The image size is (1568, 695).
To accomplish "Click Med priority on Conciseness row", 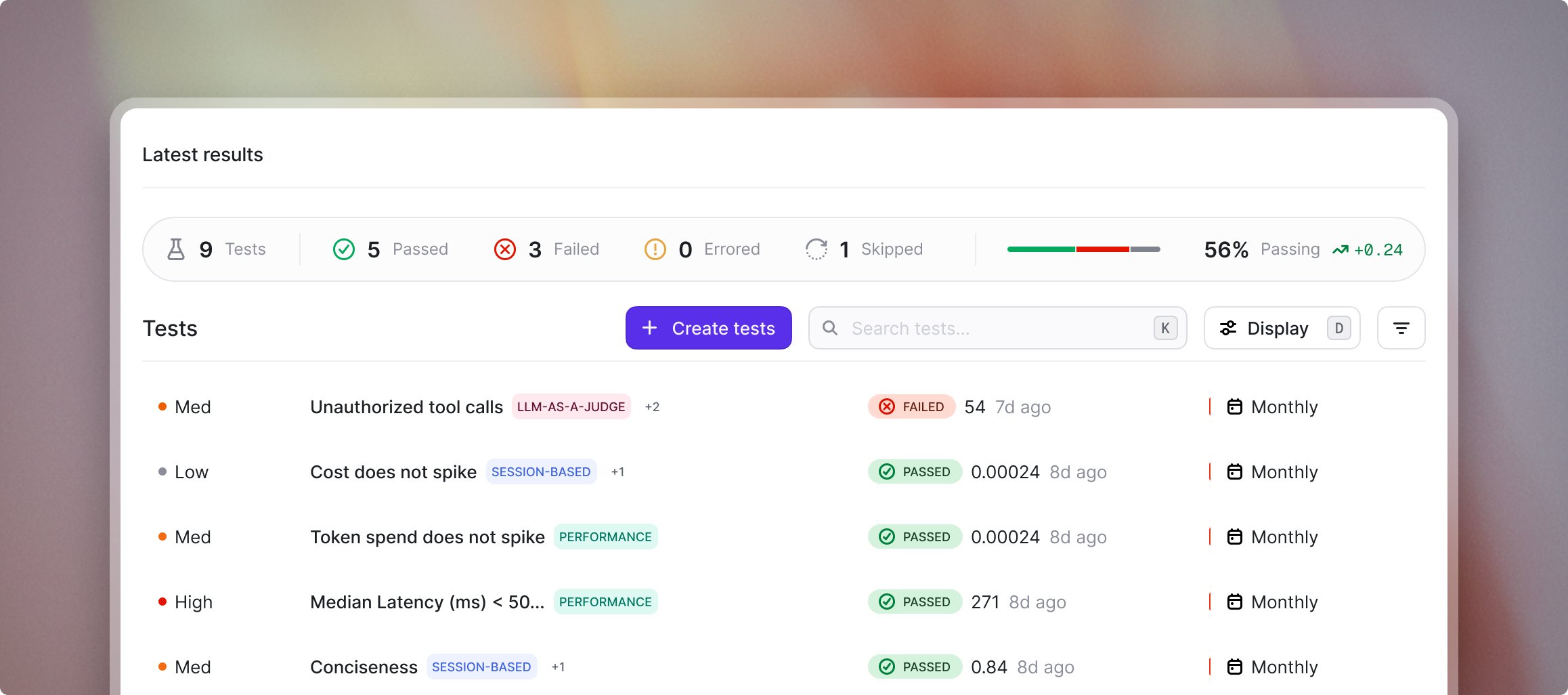I will 193,667.
